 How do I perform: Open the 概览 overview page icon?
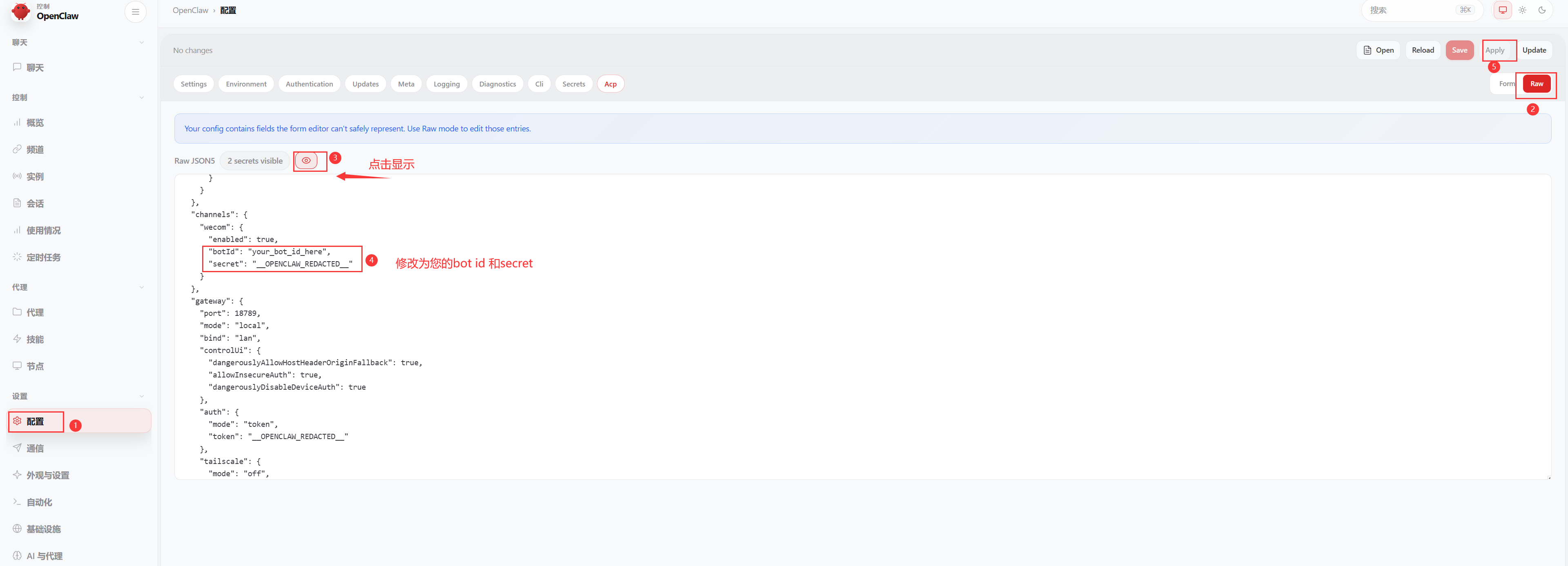coord(17,122)
